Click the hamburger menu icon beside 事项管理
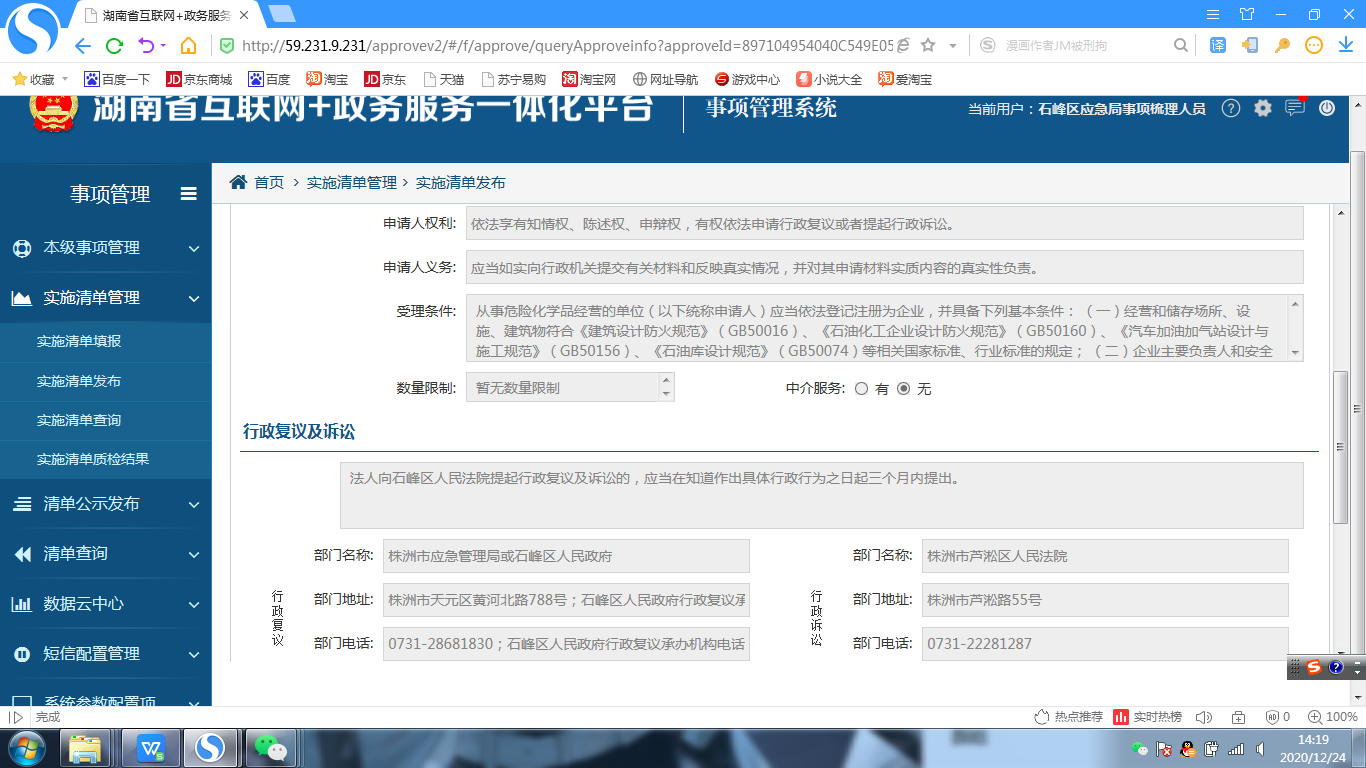 pyautogui.click(x=188, y=194)
